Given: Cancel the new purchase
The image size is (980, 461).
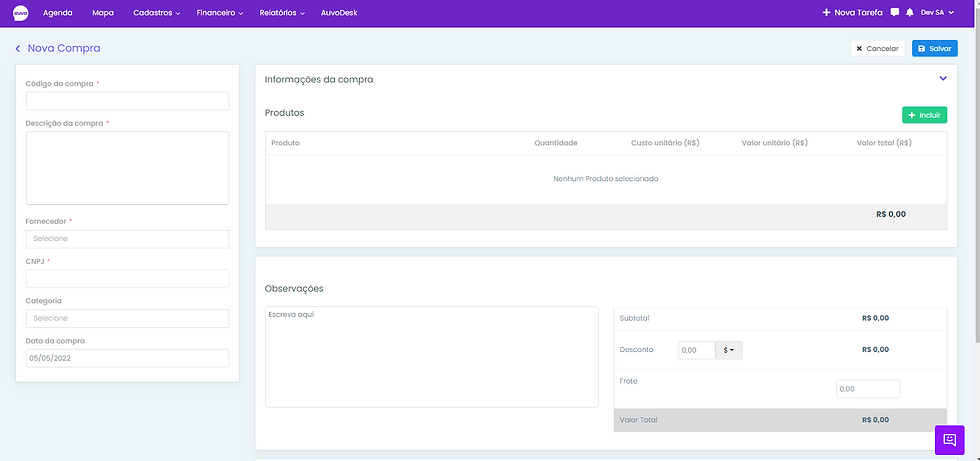Looking at the screenshot, I should click(x=878, y=49).
